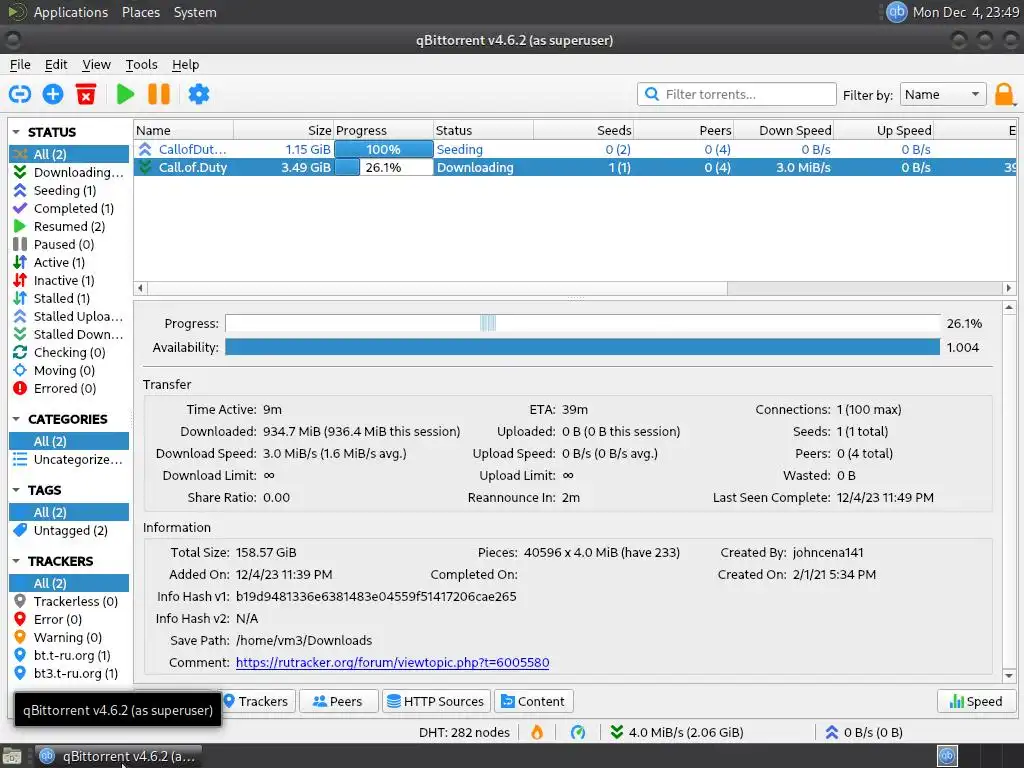The image size is (1024, 768).
Task: Select Trackerless (0) tracker filter
Action: 69,601
